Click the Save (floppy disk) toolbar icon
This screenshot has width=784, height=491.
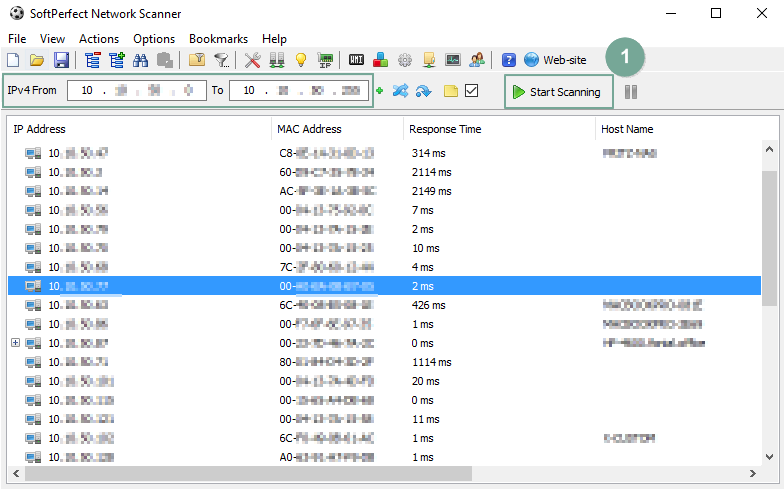point(61,61)
